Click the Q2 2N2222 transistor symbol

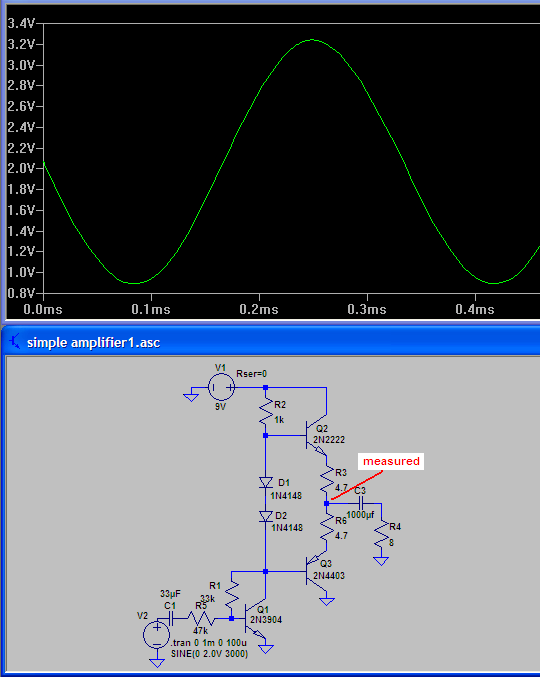(316, 436)
